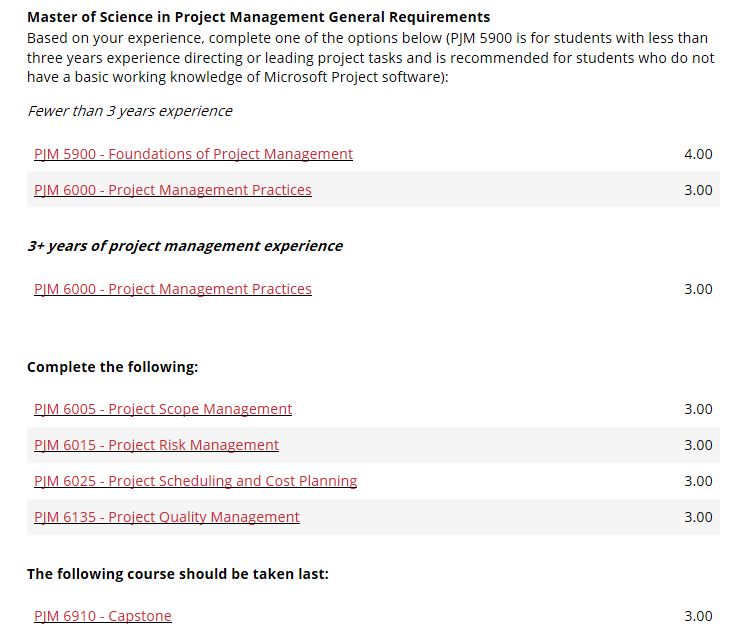The height and width of the screenshot is (636, 750).
Task: Open the PJM 6910 Capstone course link
Action: coord(103,616)
